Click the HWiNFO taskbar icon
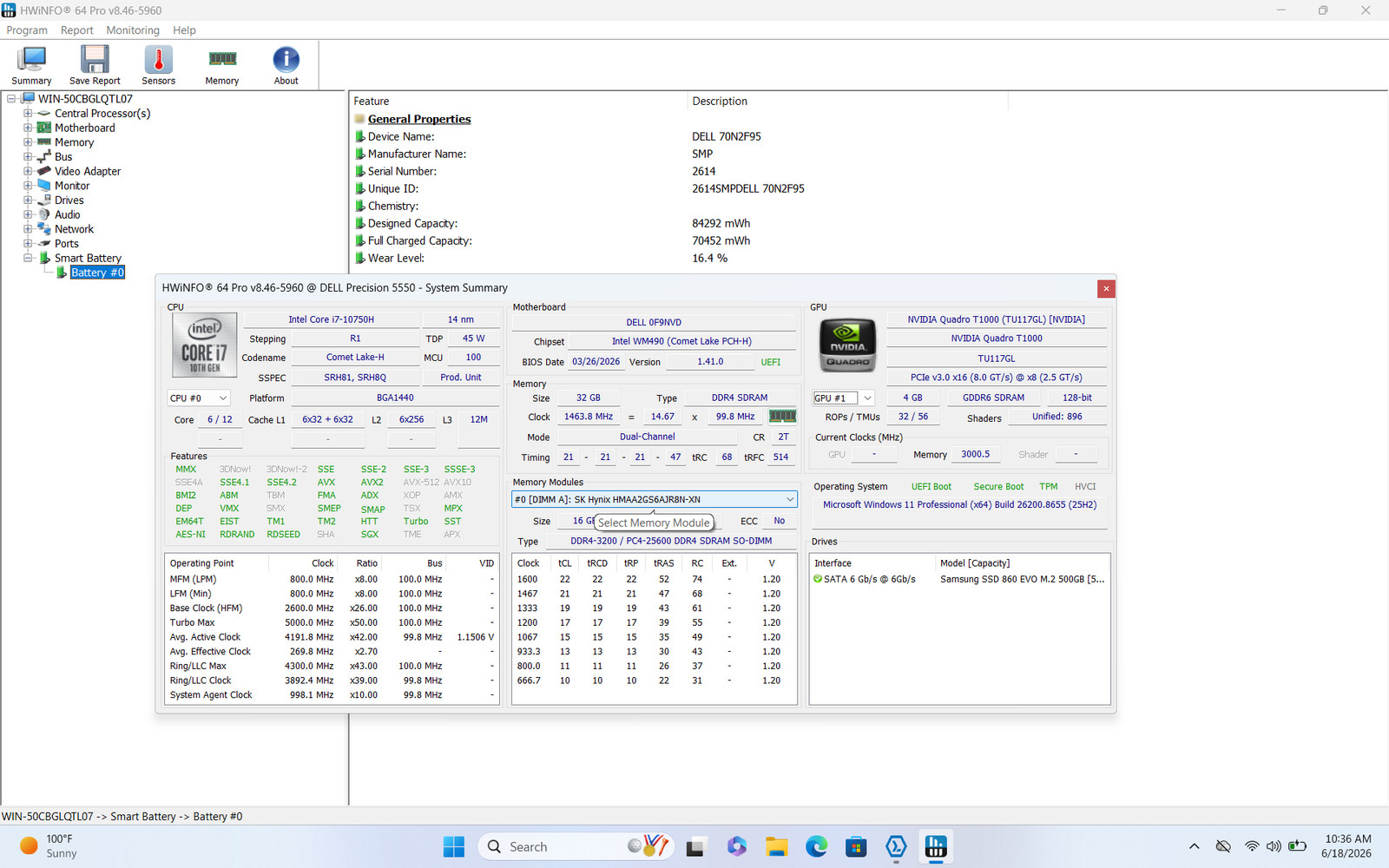 tap(936, 847)
